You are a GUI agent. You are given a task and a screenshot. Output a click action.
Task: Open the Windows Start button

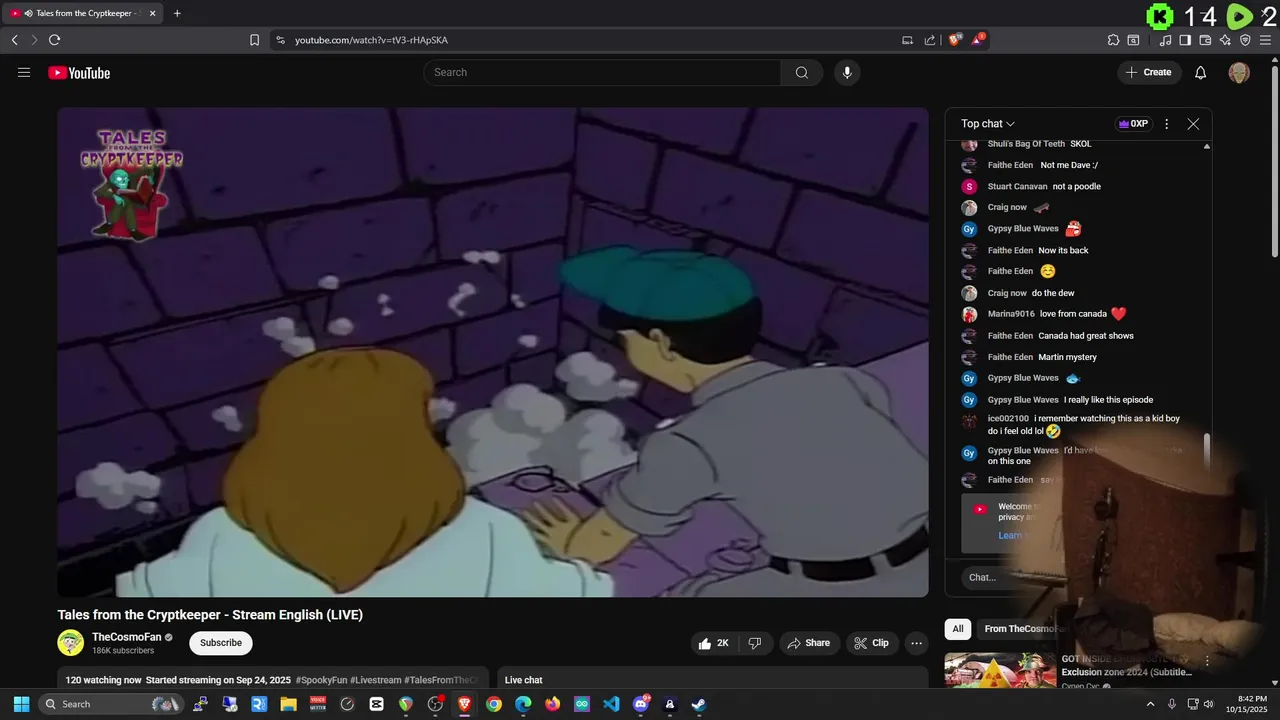point(21,704)
